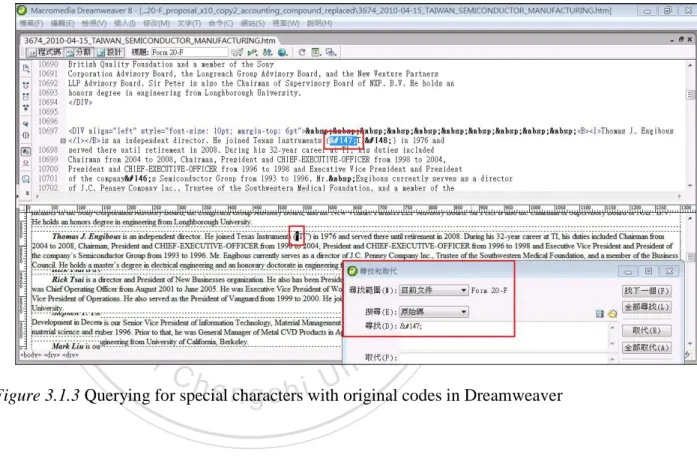Click the Rick Tsai name in design view
The height and width of the screenshot is (476, 697).
click(68, 280)
